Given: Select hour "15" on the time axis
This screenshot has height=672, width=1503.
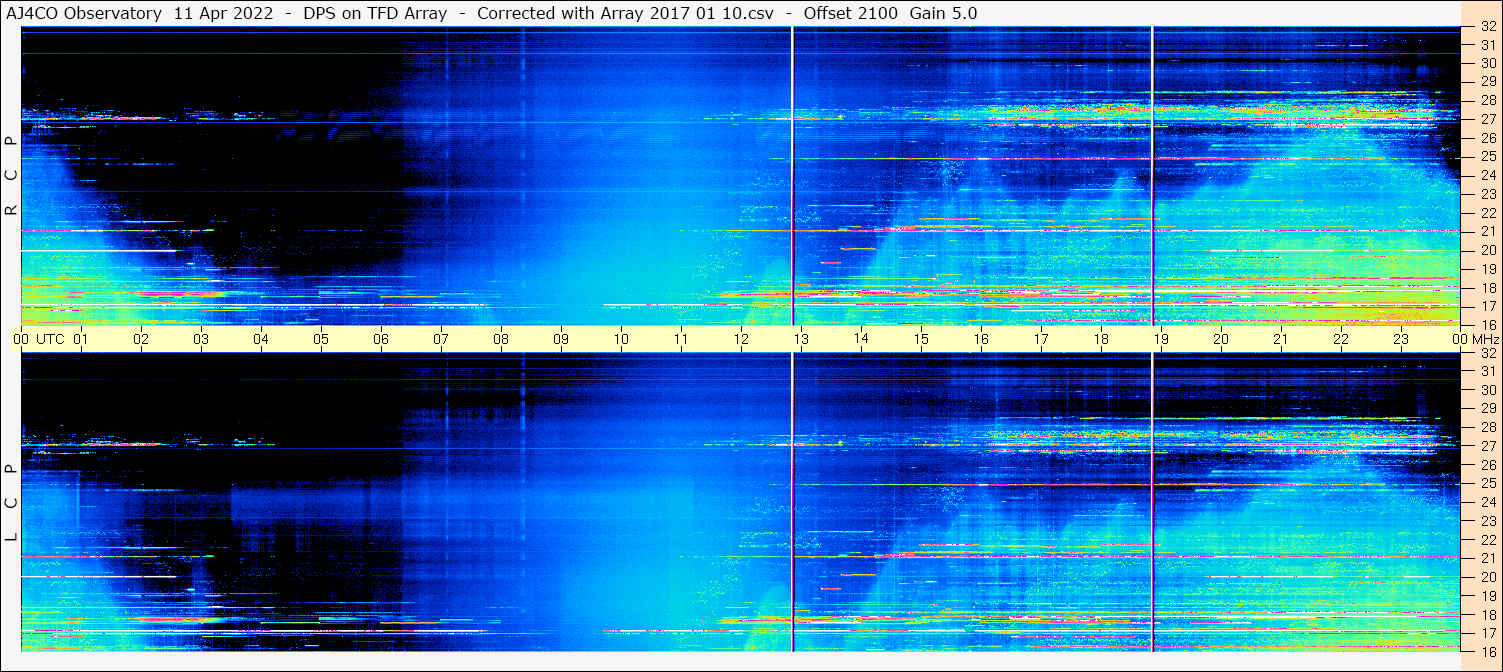Looking at the screenshot, I should (921, 339).
